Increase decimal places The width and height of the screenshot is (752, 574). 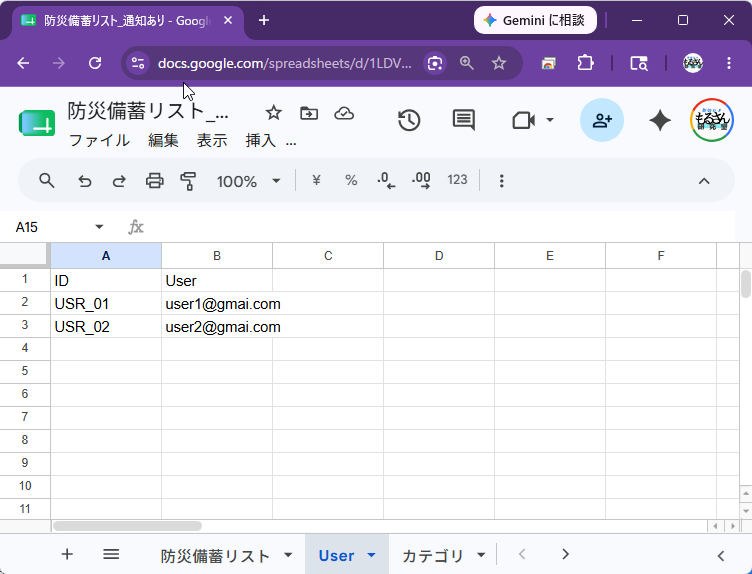(x=421, y=181)
